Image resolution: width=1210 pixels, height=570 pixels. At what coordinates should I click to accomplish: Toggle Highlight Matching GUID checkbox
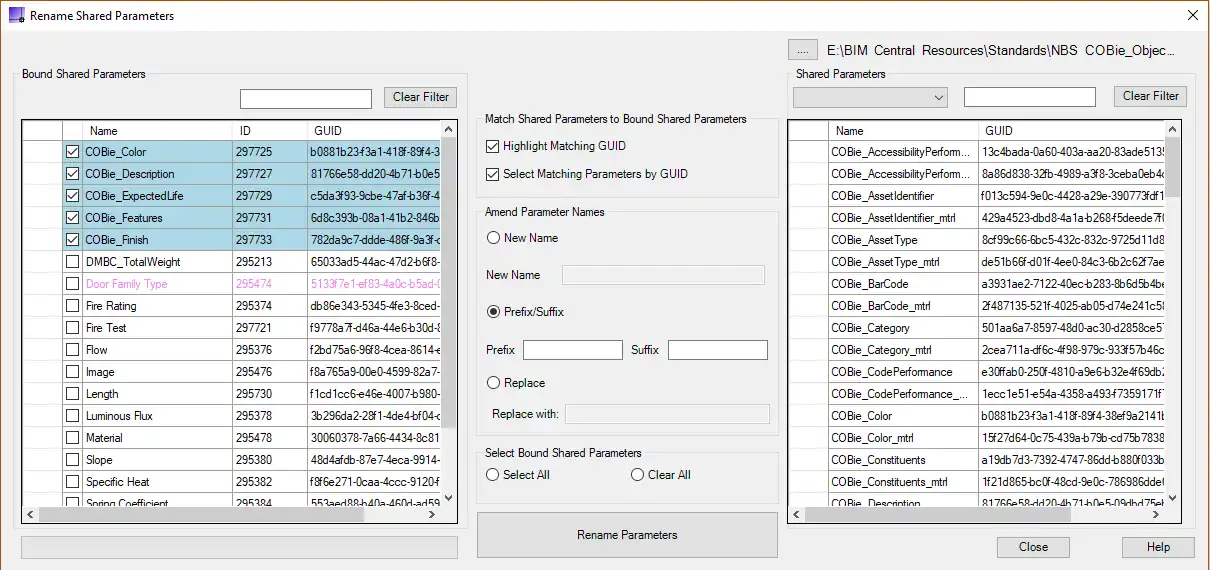click(x=492, y=146)
